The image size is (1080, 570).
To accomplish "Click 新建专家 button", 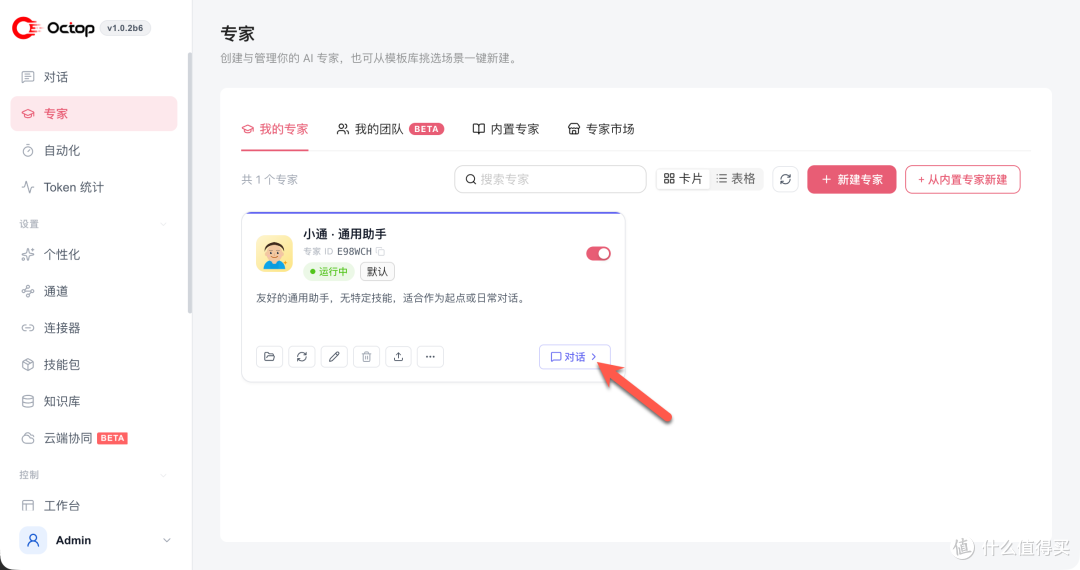I will click(x=852, y=180).
